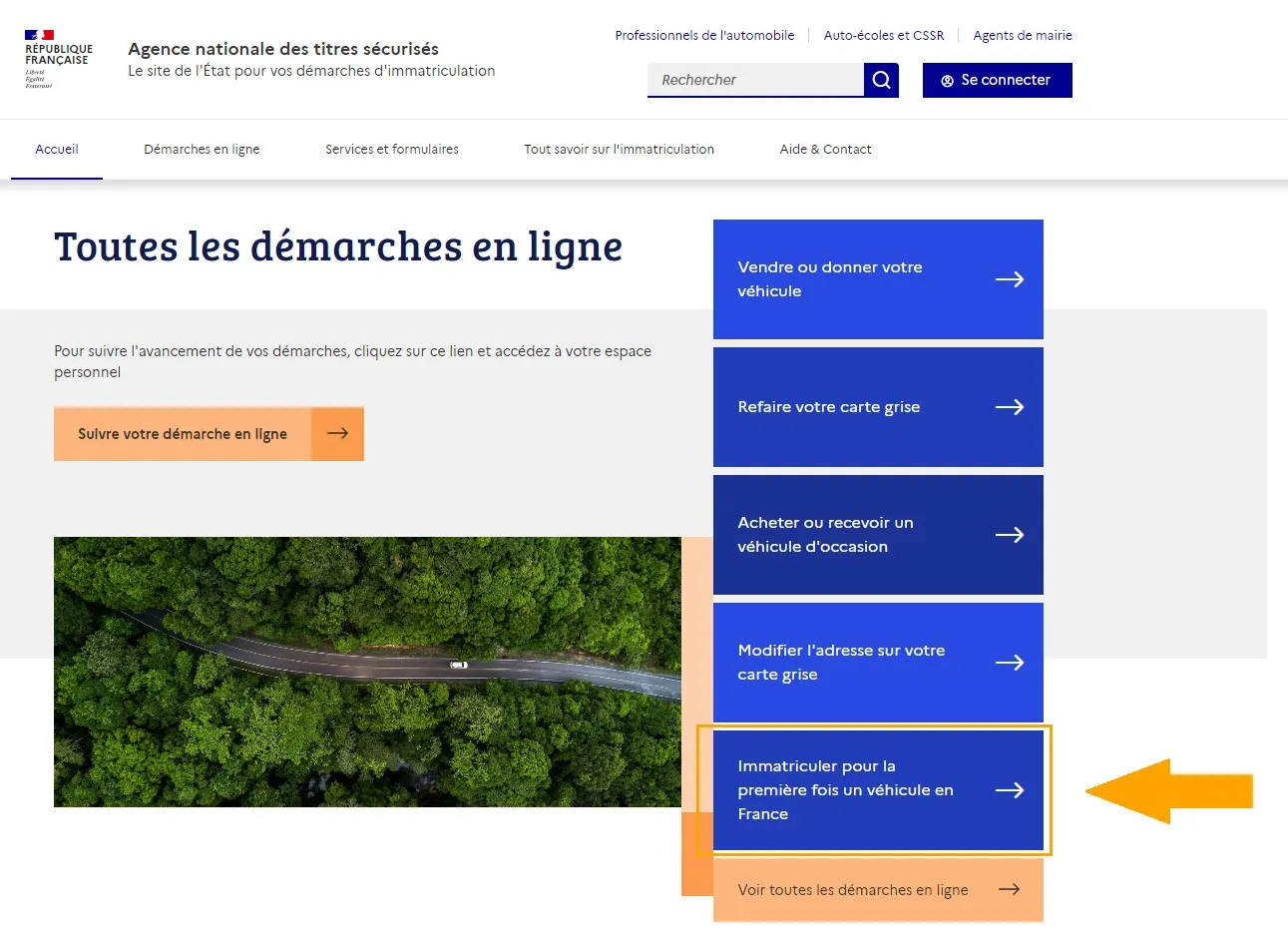The image size is (1288, 943).
Task: Open Tout savoir sur l'immatriculation menu
Action: pyautogui.click(x=620, y=150)
